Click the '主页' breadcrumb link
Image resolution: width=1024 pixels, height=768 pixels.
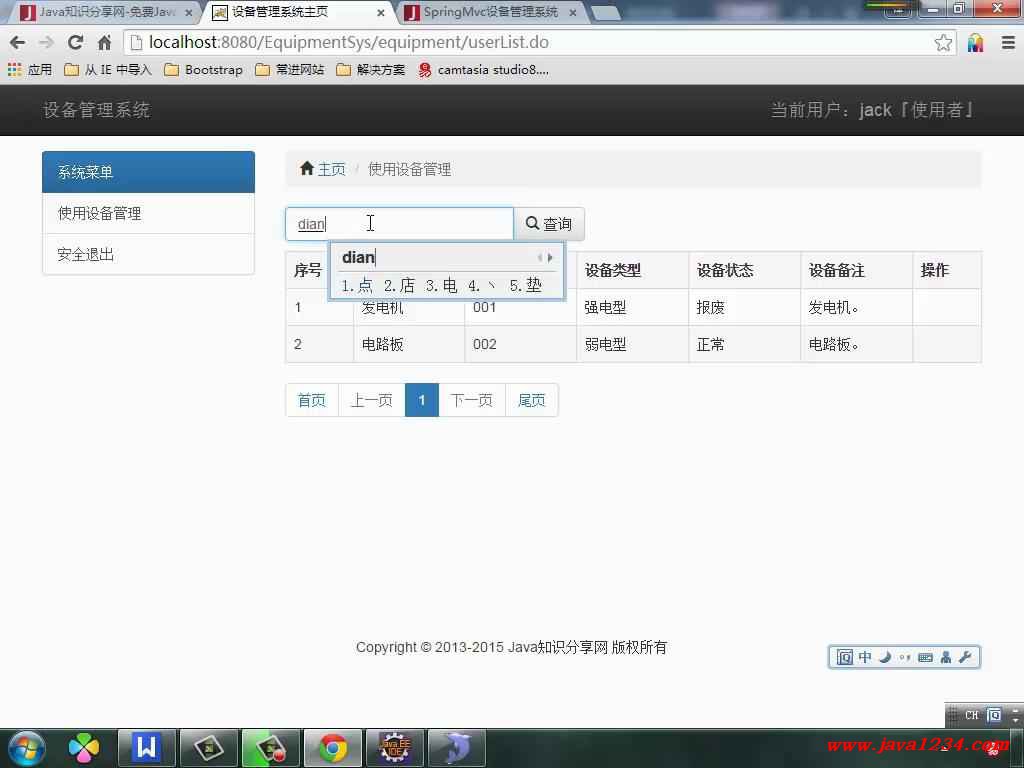(x=331, y=169)
